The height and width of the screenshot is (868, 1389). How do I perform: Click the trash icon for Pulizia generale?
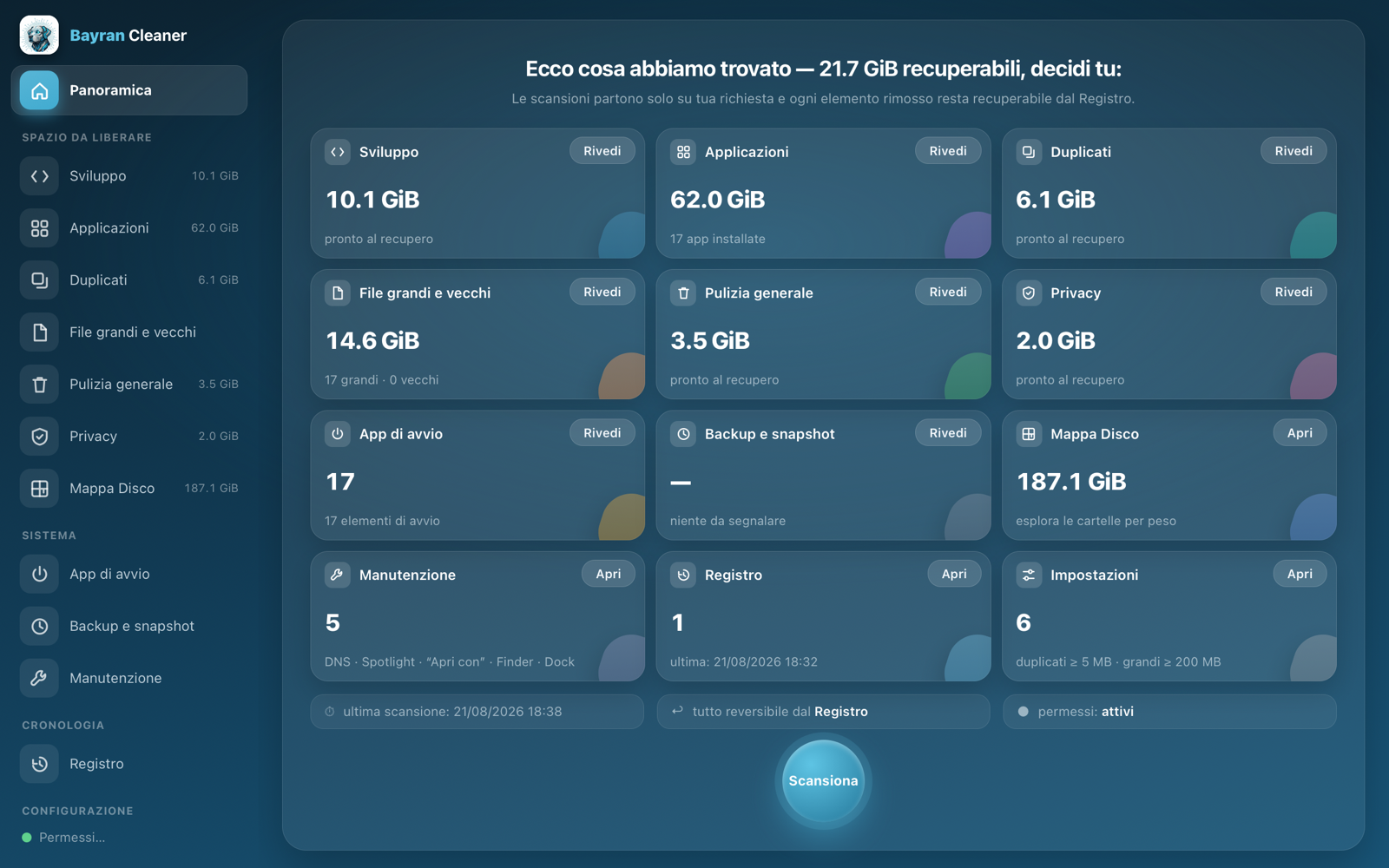click(39, 385)
